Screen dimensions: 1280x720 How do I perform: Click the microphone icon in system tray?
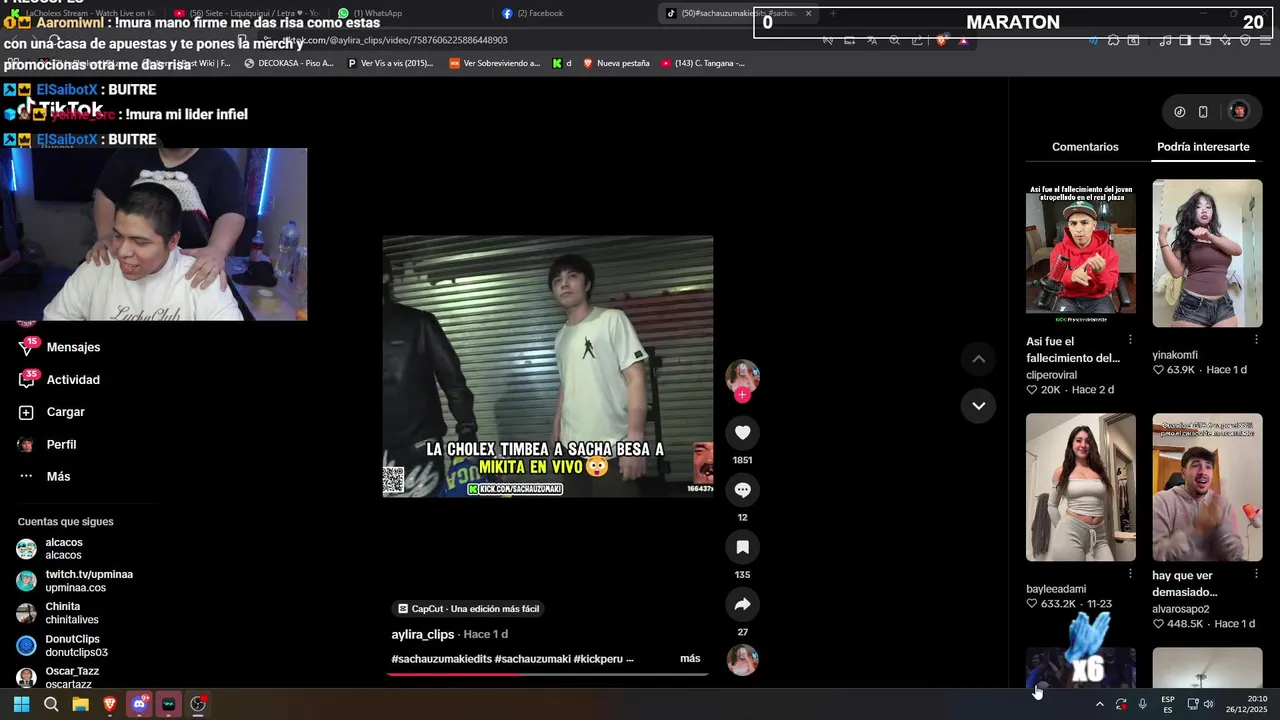[1142, 704]
